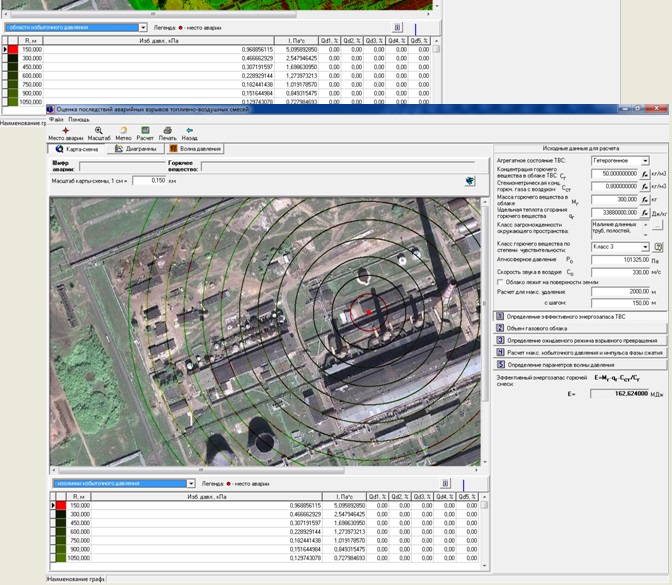
Task: Open reference icon beside Класс 3 dropdown
Action: pyautogui.click(x=658, y=245)
